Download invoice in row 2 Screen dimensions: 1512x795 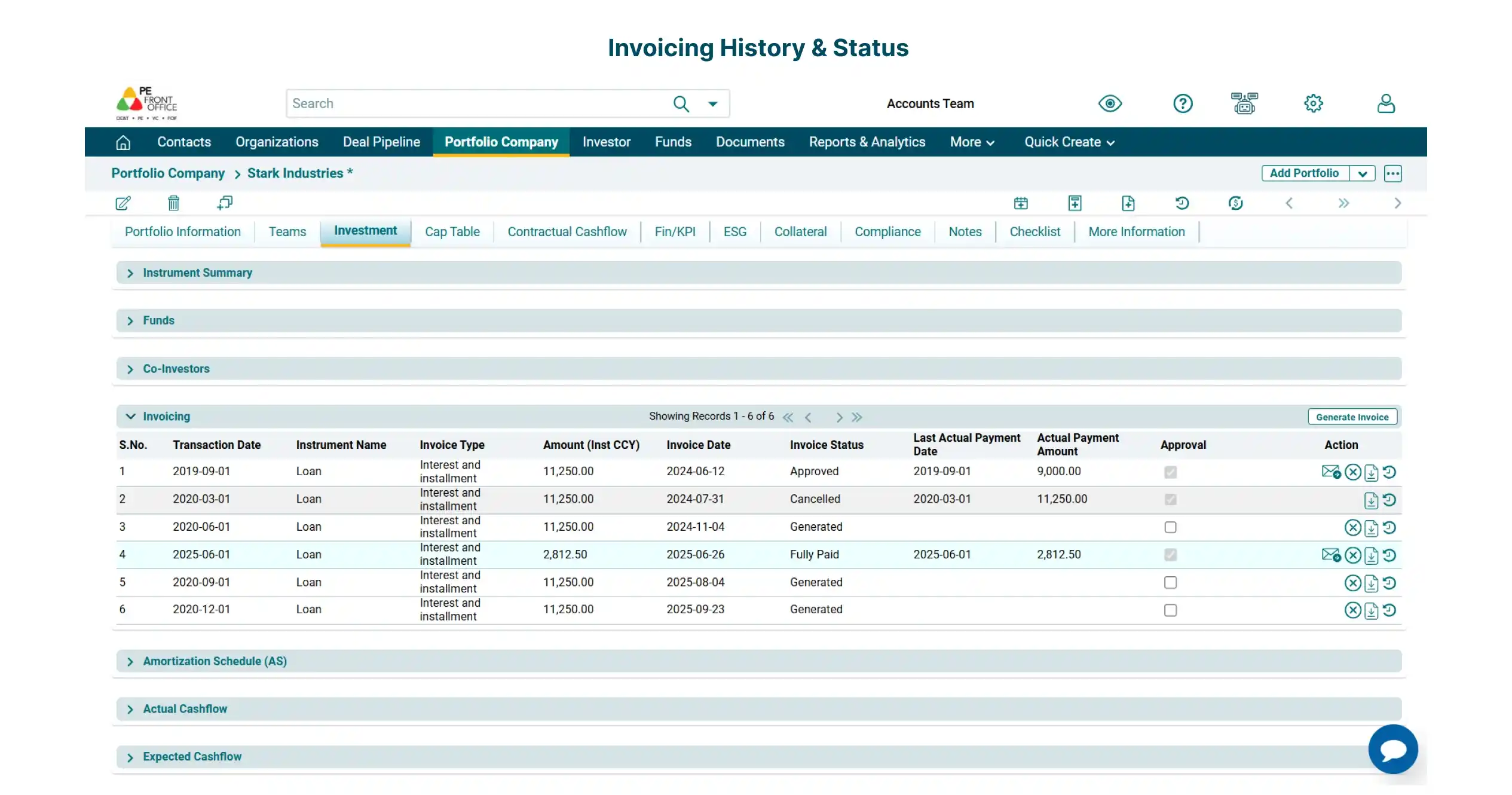click(1371, 500)
